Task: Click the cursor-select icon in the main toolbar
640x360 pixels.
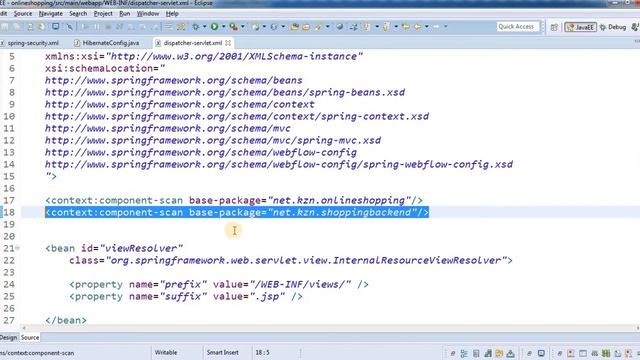Action: [x=69, y=27]
